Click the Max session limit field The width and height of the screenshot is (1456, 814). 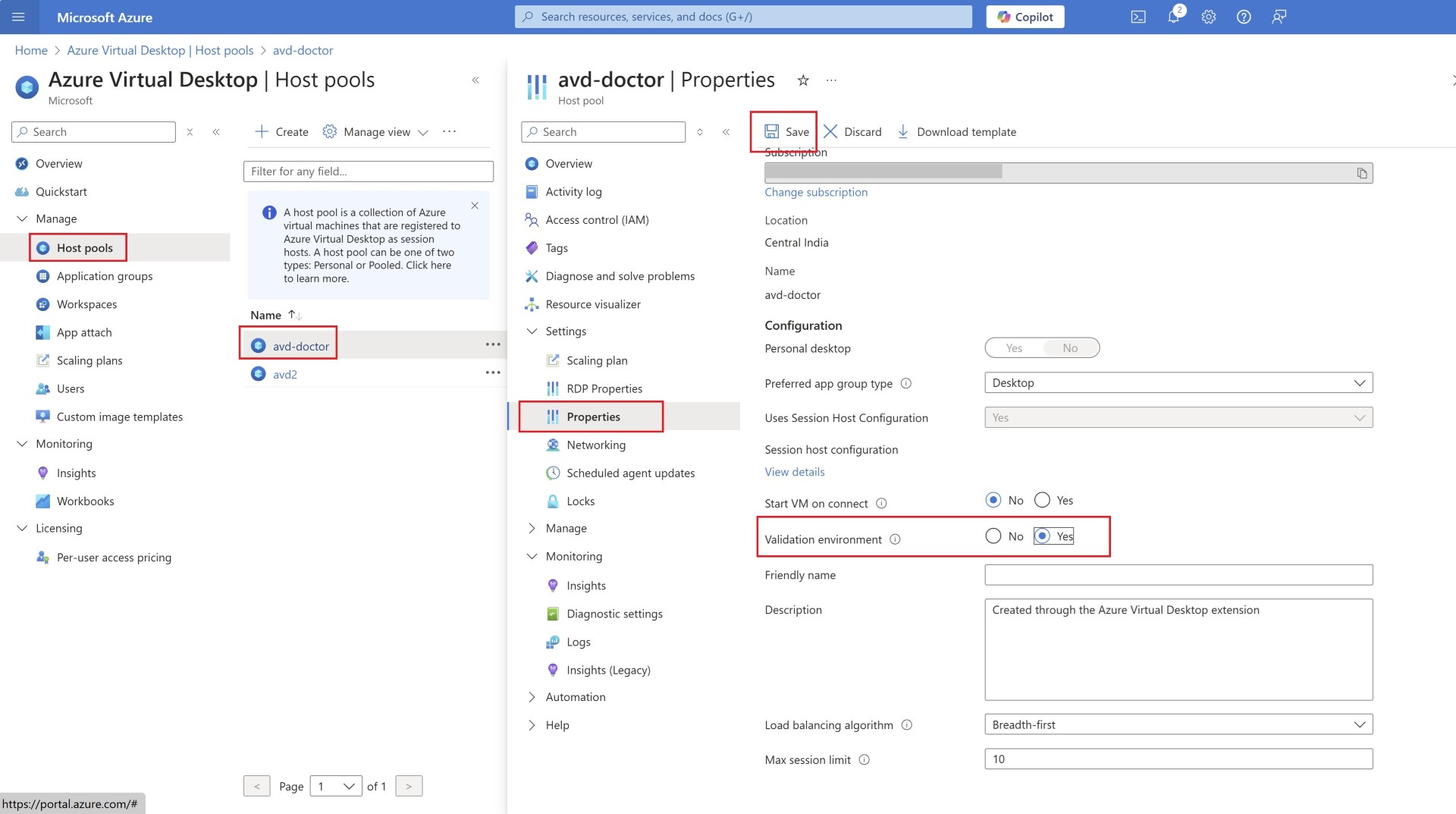point(1178,759)
